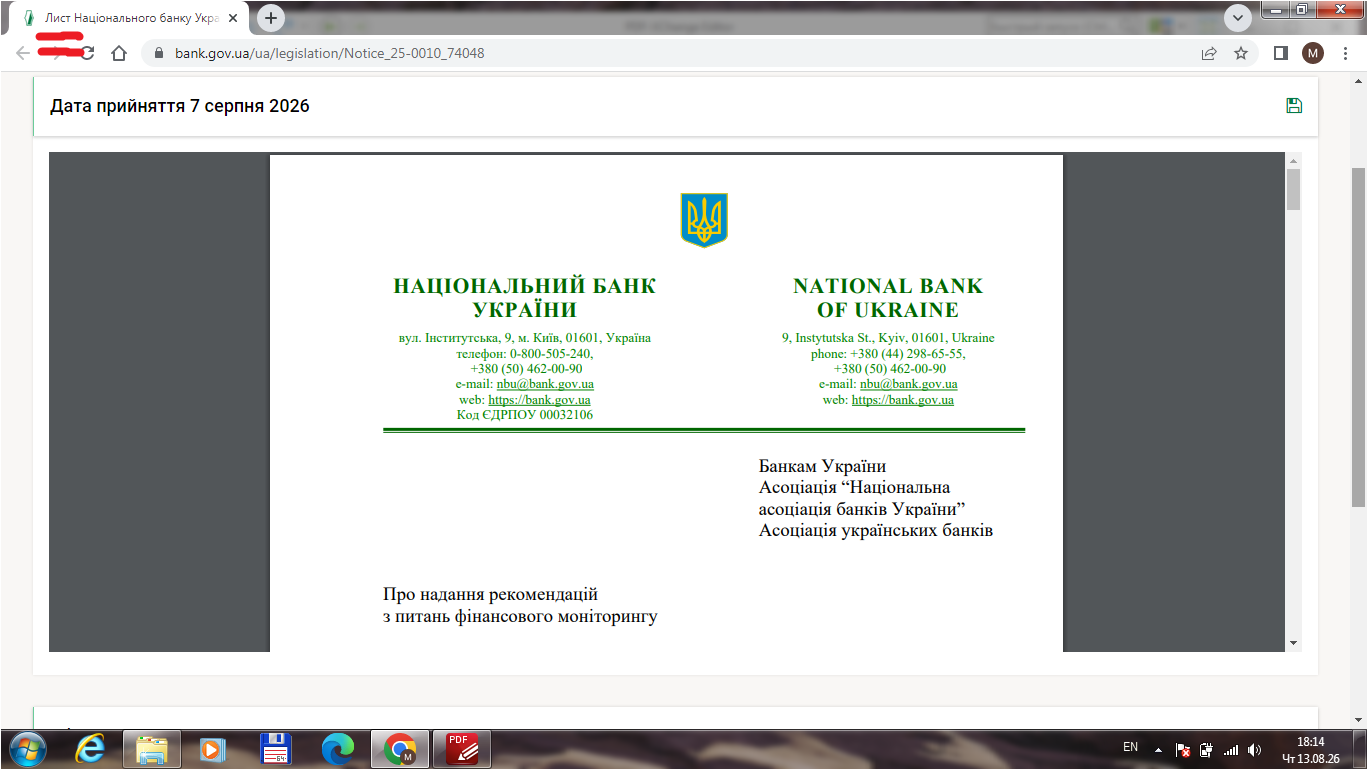This screenshot has width=1368, height=770.
Task: Bookmark this page with the star icon
Action: click(1241, 53)
